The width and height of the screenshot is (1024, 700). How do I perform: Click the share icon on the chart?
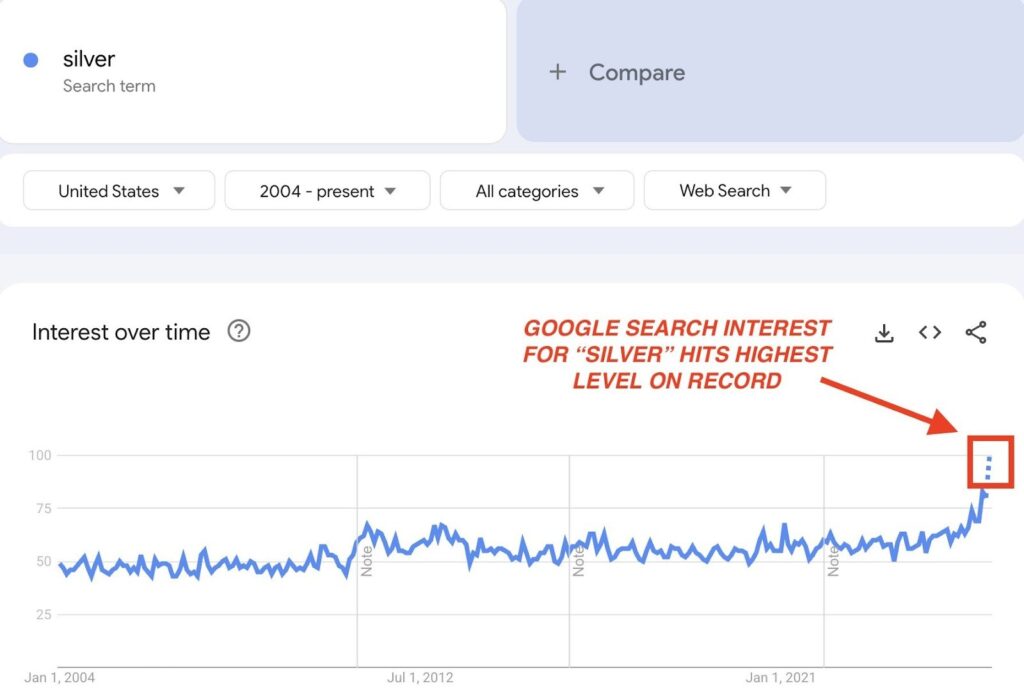[x=976, y=333]
